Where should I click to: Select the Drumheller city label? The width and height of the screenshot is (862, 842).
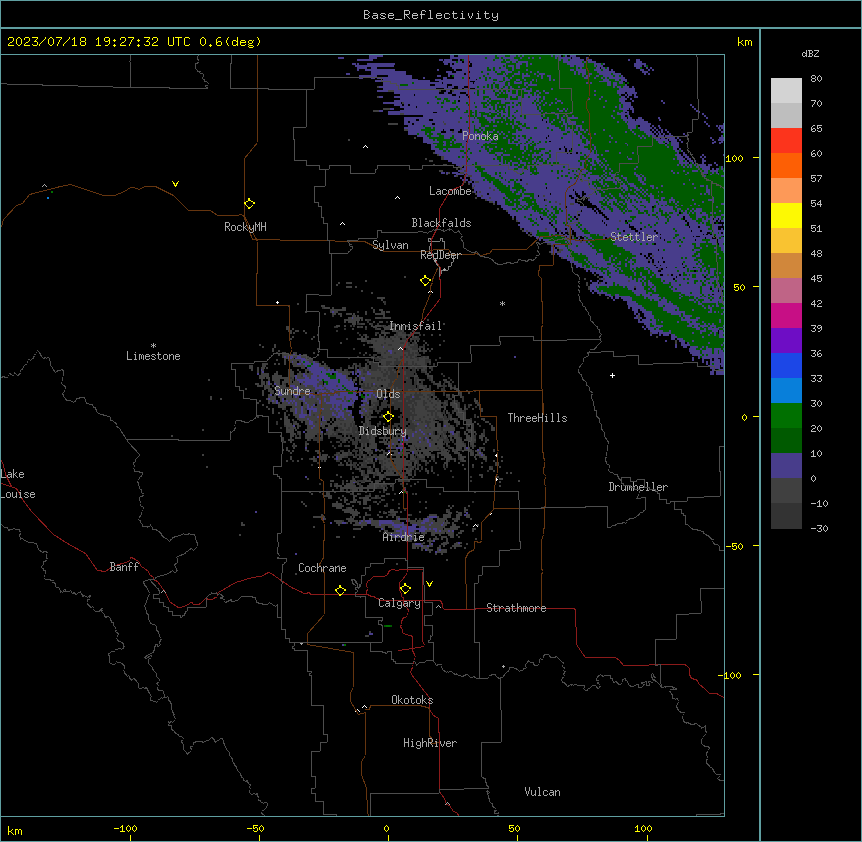638,487
